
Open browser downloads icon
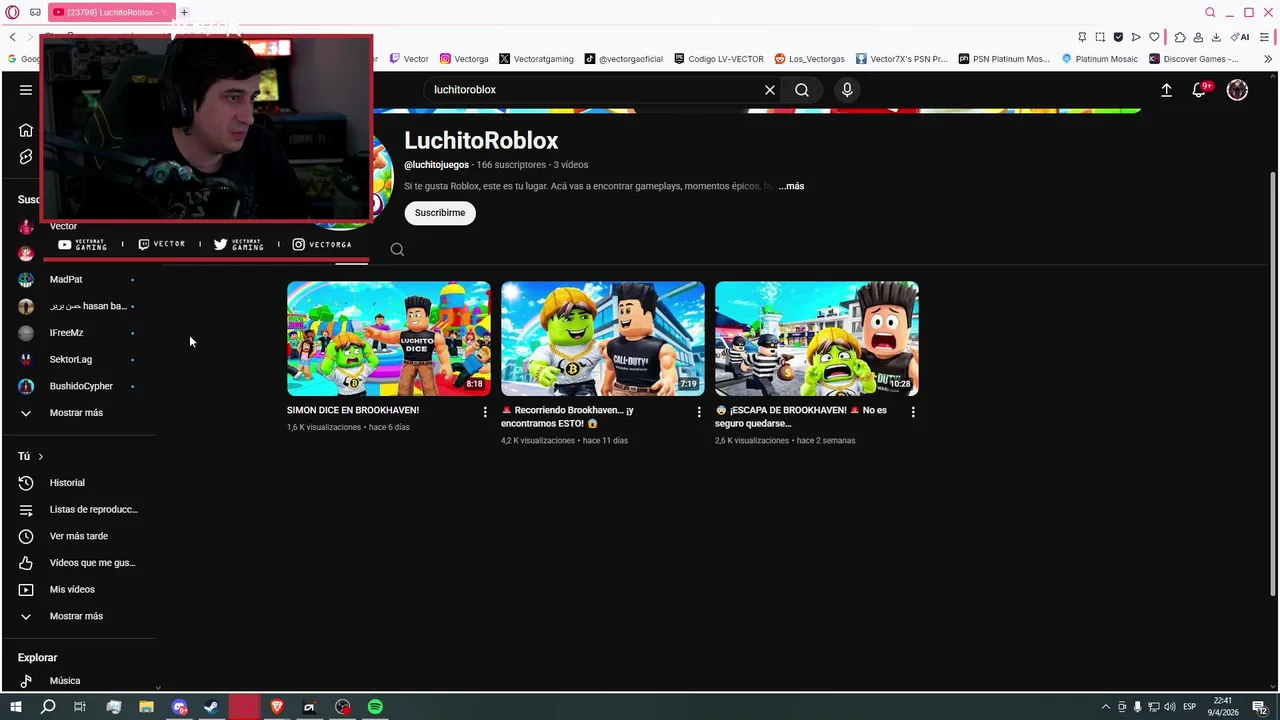point(1216,37)
